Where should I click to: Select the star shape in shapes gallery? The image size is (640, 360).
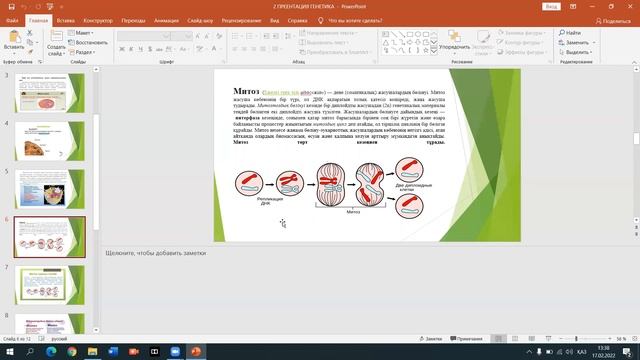tap(426, 51)
